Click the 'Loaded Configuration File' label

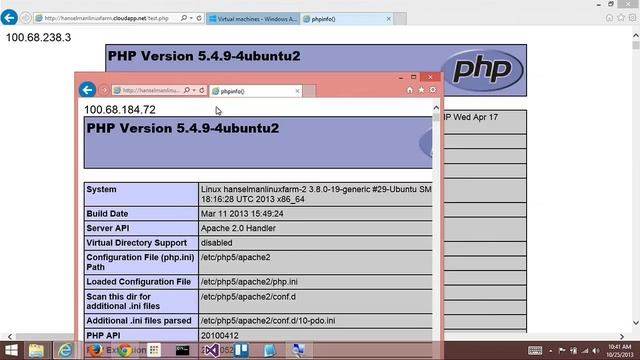139,282
